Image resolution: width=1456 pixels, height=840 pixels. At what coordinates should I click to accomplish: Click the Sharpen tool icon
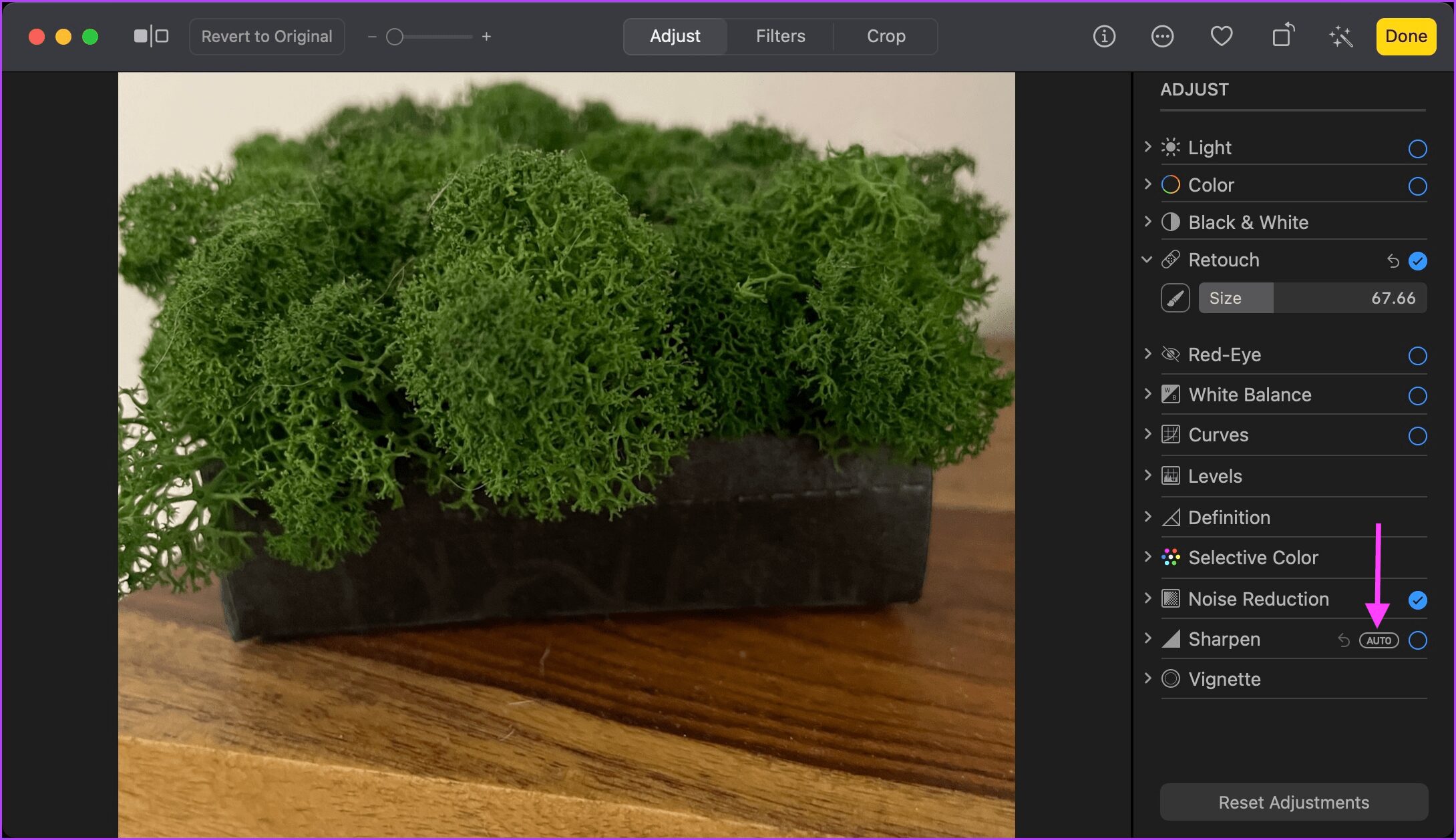1170,638
